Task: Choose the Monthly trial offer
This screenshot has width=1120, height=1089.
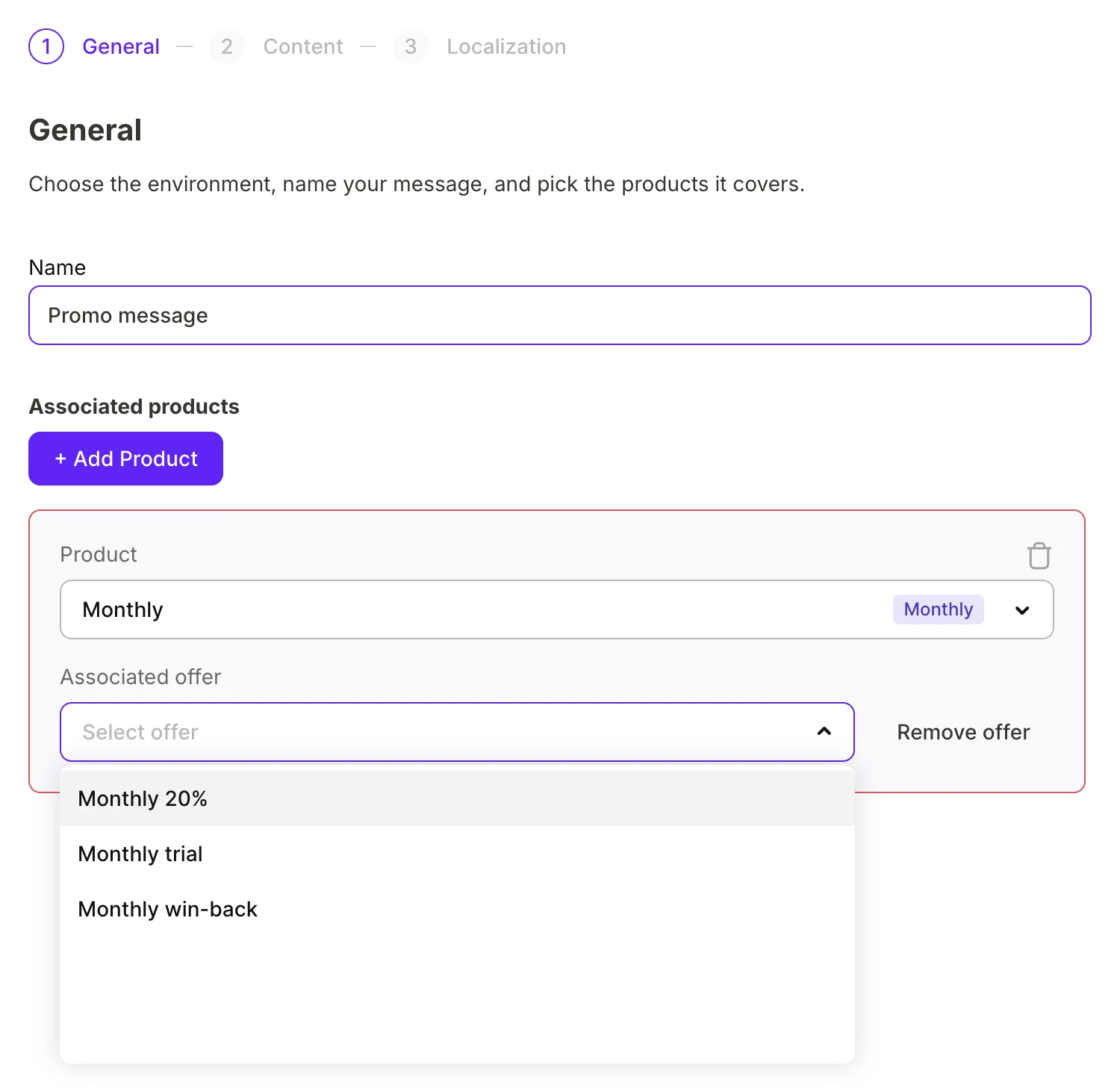Action: [x=457, y=854]
